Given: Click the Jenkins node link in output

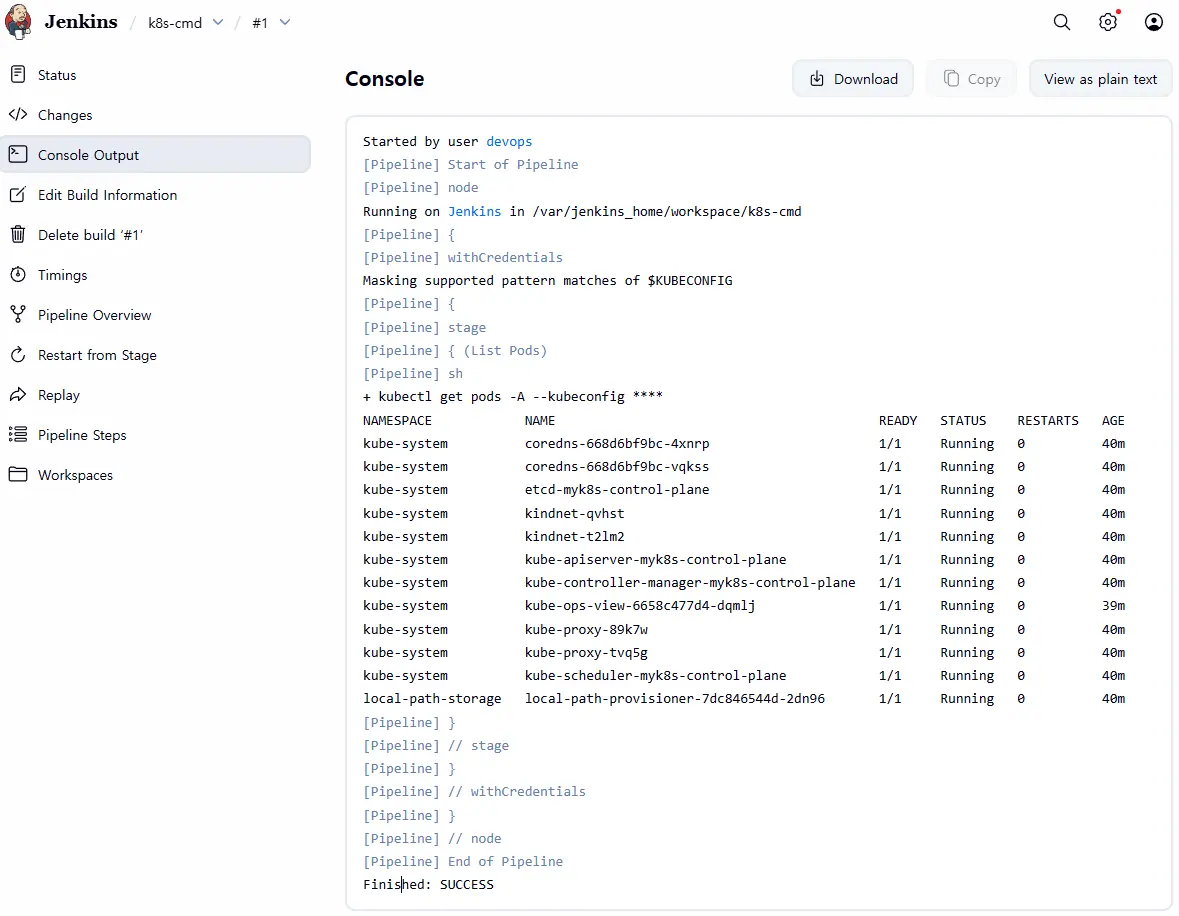Looking at the screenshot, I should [474, 211].
